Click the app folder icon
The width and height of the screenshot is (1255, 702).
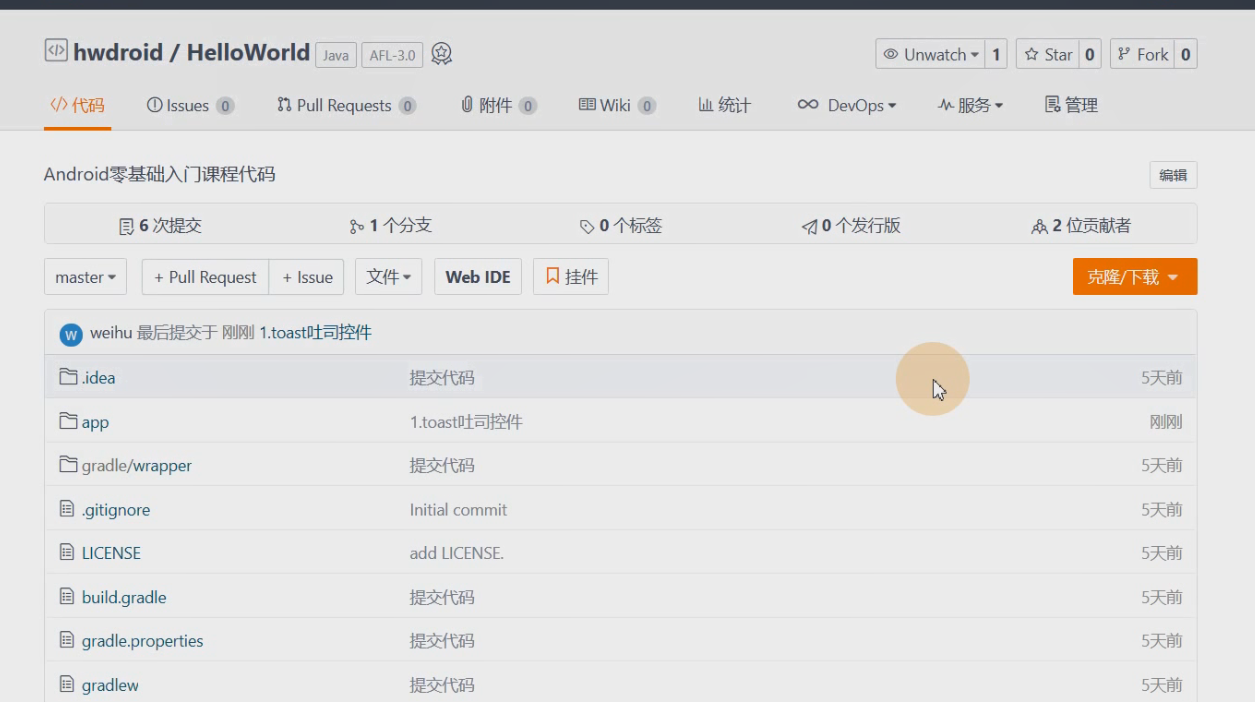coord(68,421)
